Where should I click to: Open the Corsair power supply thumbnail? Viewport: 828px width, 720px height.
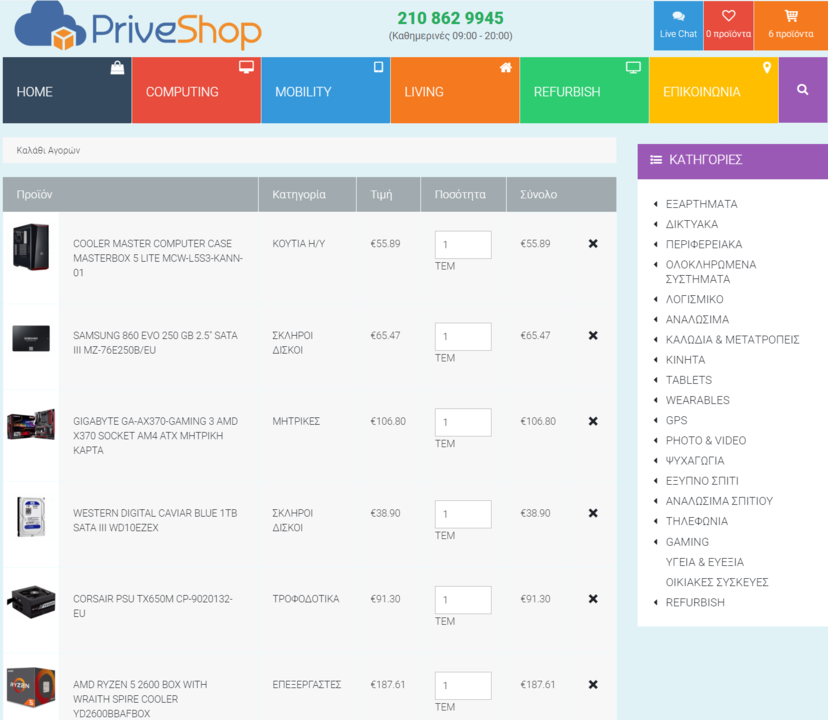click(x=31, y=601)
